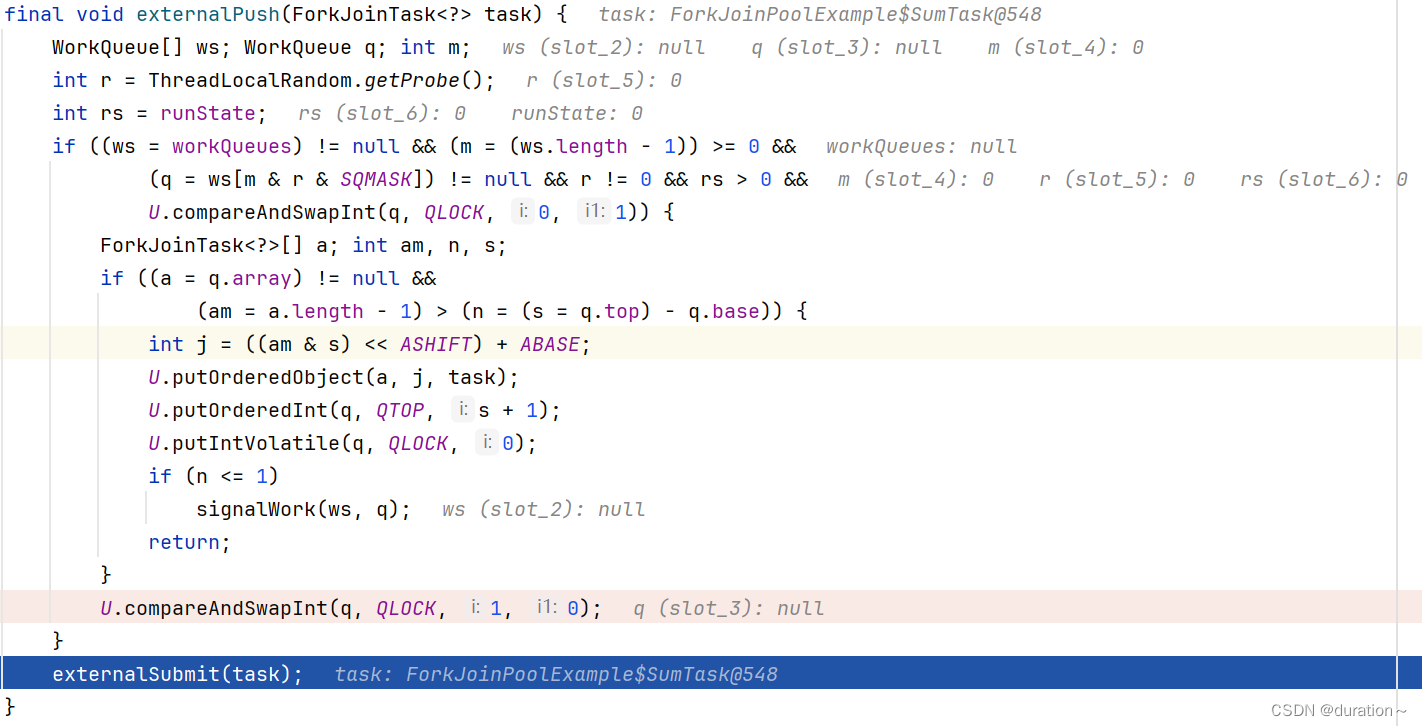1422x726 pixels.
Task: Click 'WorkQueue[] ws' variable declaration
Action: click(x=142, y=47)
